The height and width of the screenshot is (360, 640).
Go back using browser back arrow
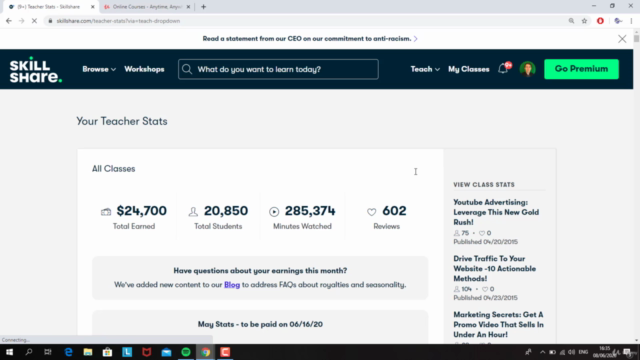point(9,21)
